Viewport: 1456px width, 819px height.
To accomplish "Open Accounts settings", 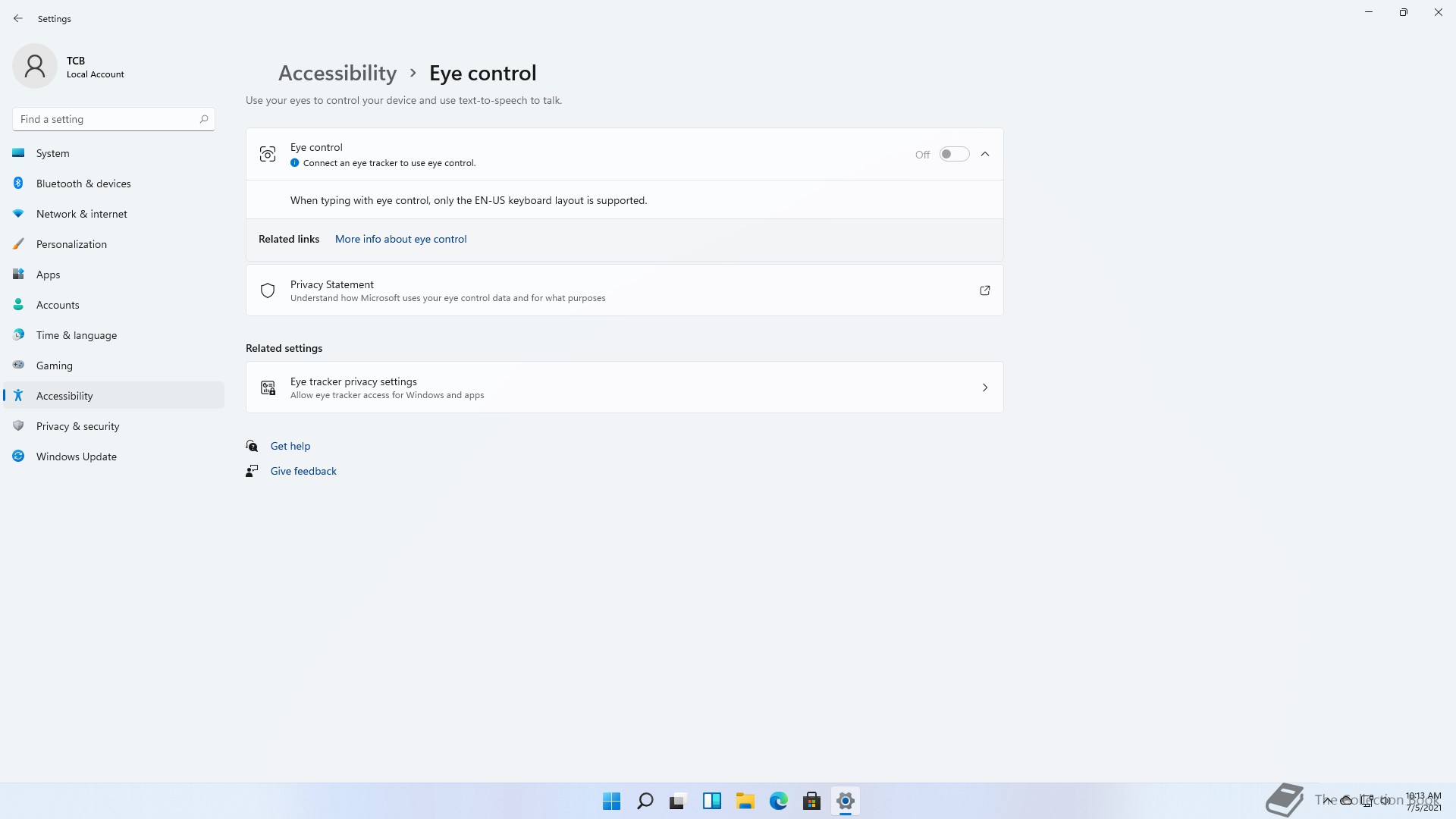I will click(x=114, y=305).
